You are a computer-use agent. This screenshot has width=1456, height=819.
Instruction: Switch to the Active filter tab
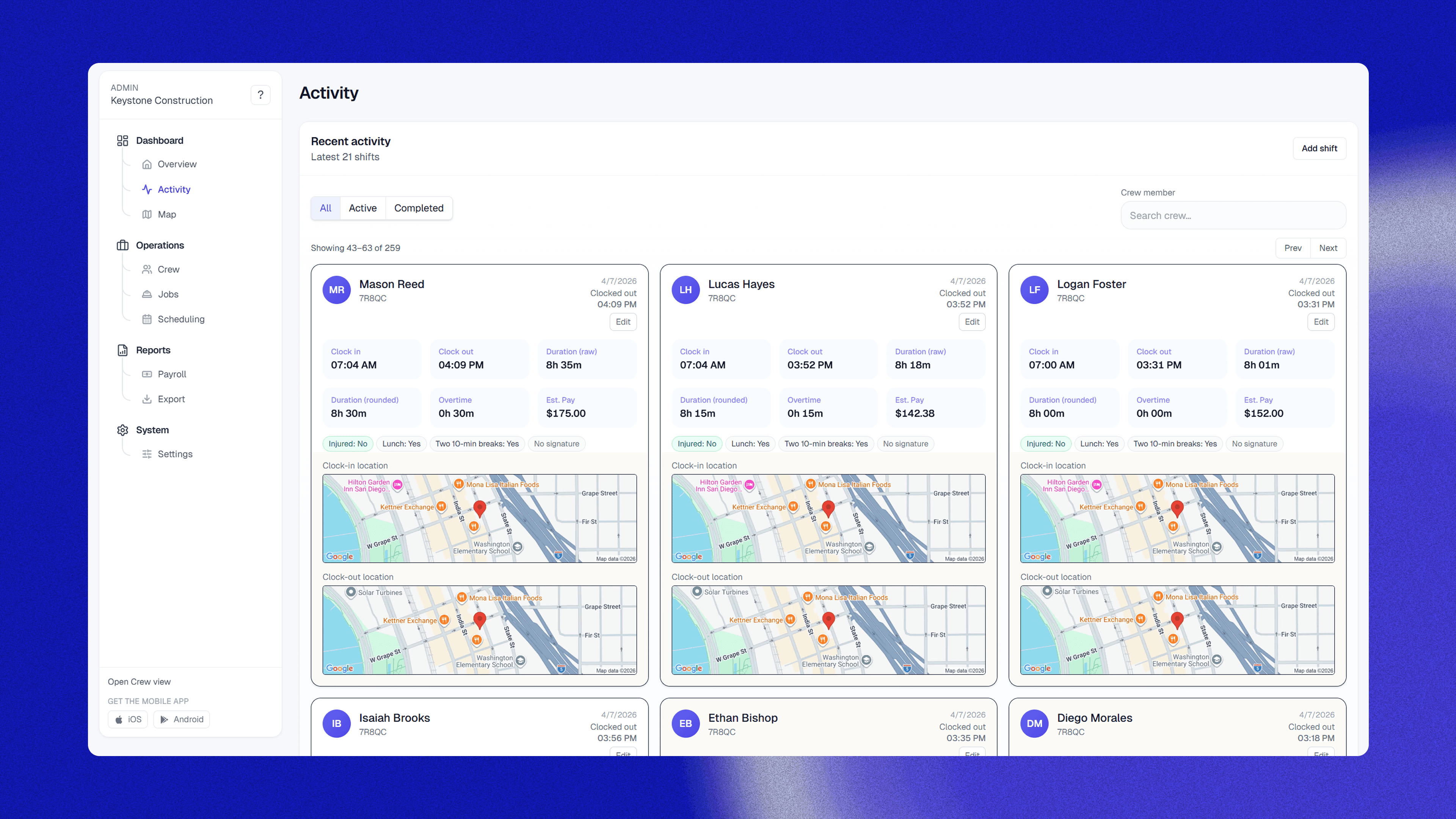click(x=363, y=208)
